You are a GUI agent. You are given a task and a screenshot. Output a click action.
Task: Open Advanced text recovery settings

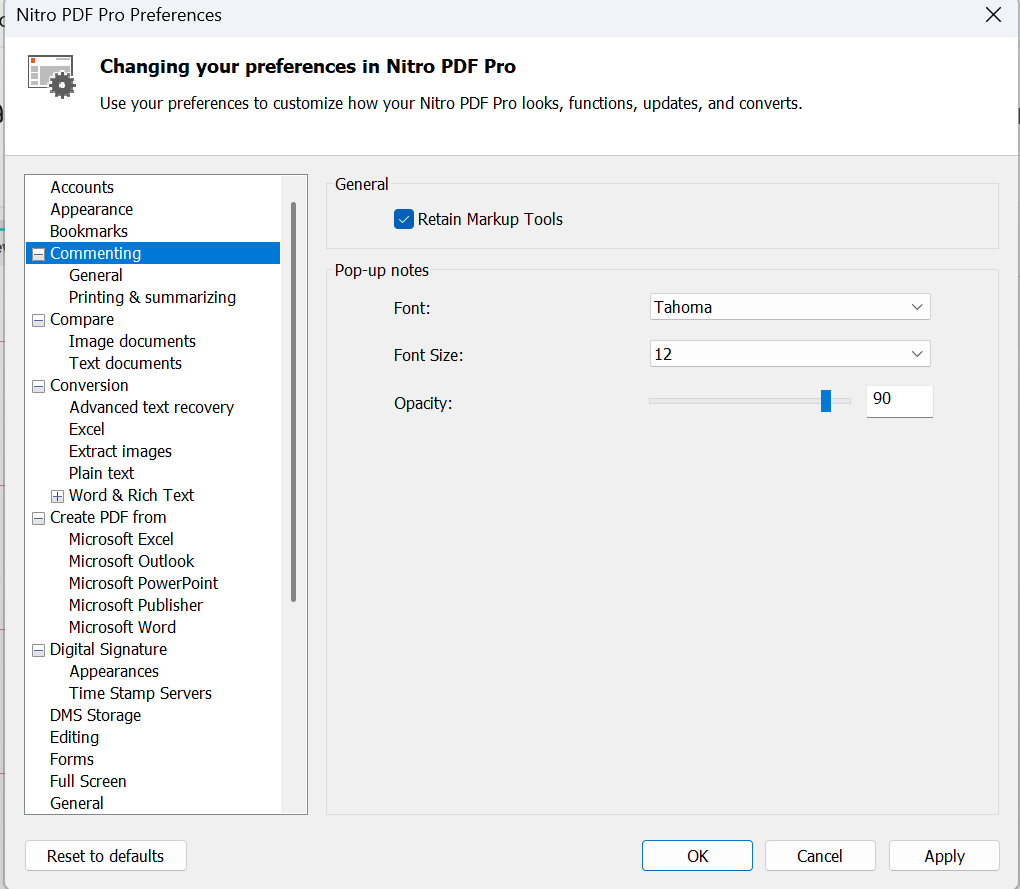[x=152, y=407]
